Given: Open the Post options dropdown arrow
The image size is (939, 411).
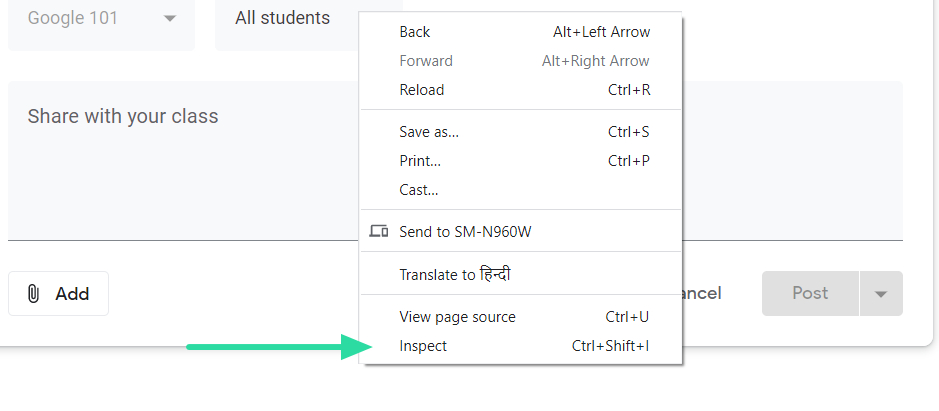Looking at the screenshot, I should tap(881, 294).
